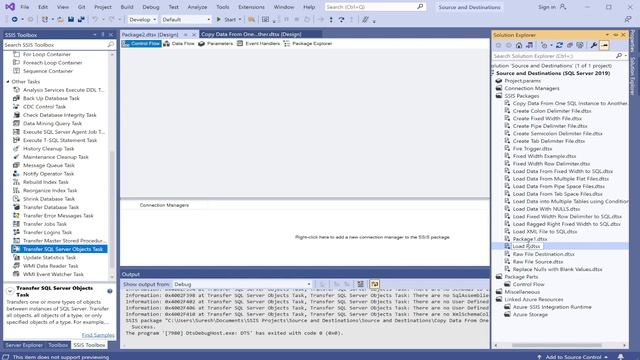The height and width of the screenshot is (360, 640).
Task: Select Package1.dtsx in Solution Explorer
Action: 530,239
